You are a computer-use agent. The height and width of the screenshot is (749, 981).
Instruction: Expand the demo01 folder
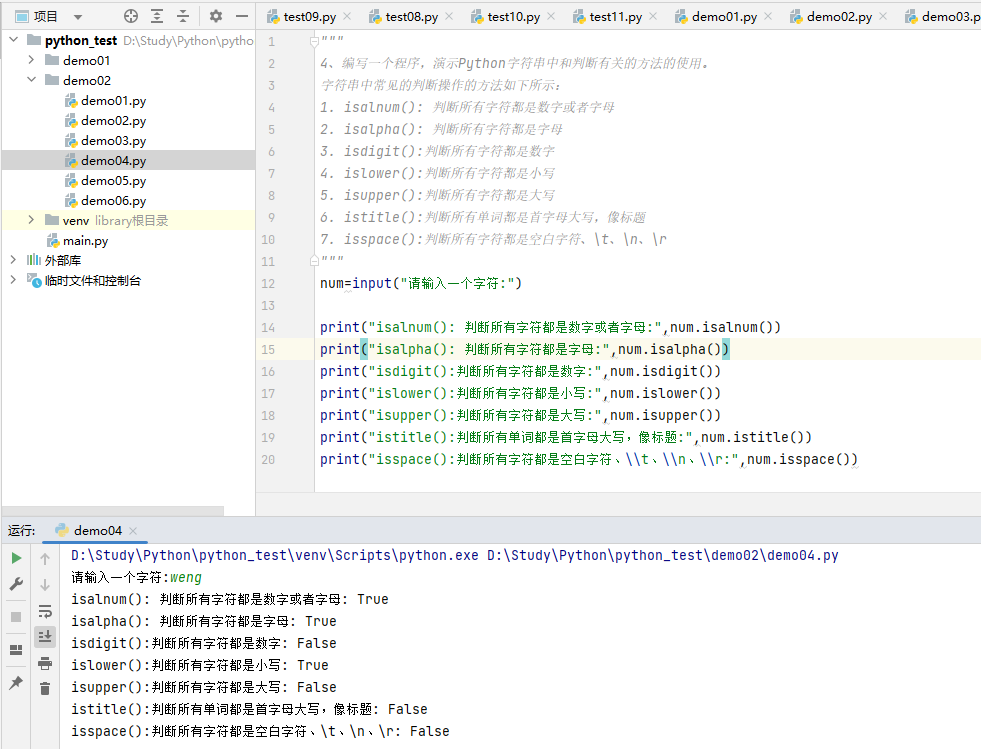31,60
